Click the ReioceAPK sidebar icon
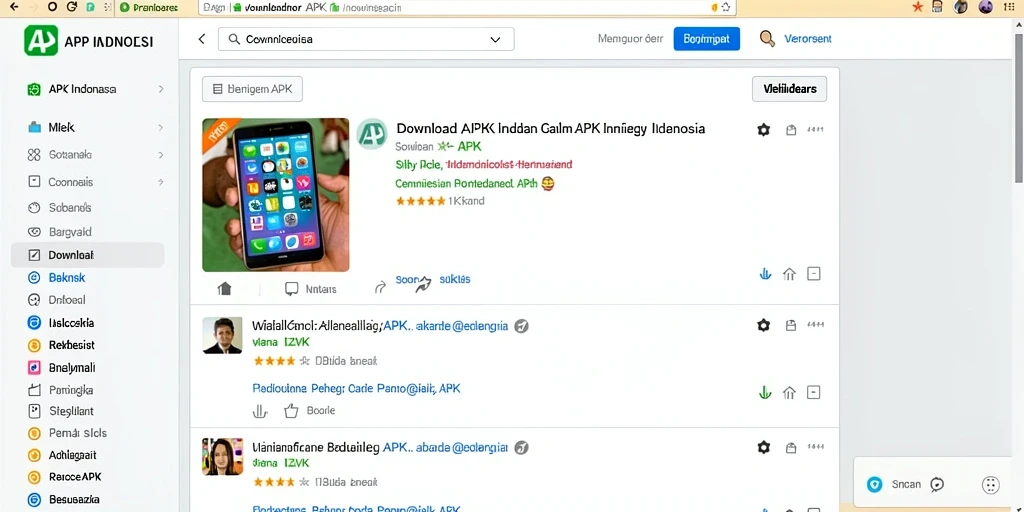1024x512 pixels. (35, 477)
